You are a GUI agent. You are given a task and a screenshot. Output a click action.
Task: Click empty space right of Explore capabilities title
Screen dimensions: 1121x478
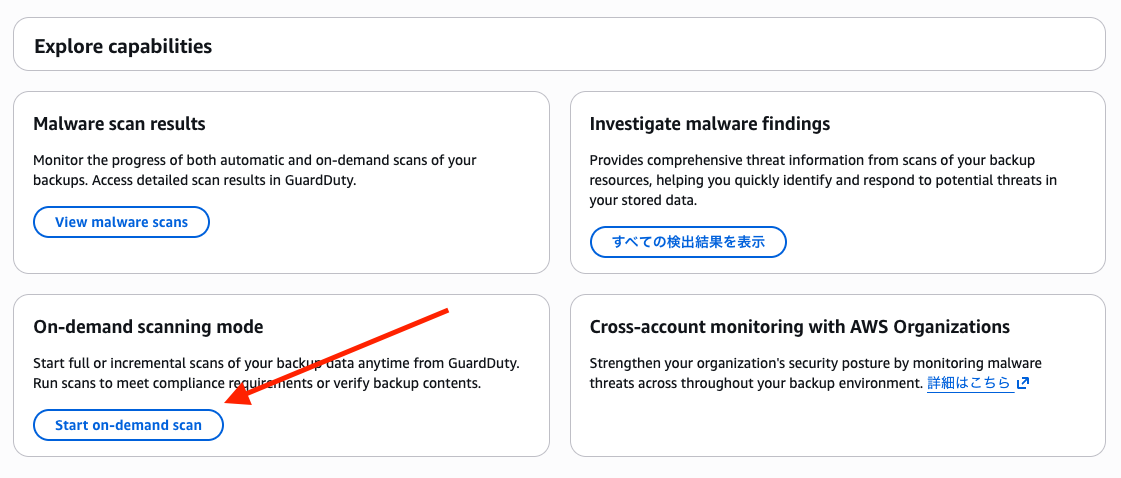[x=650, y=46]
